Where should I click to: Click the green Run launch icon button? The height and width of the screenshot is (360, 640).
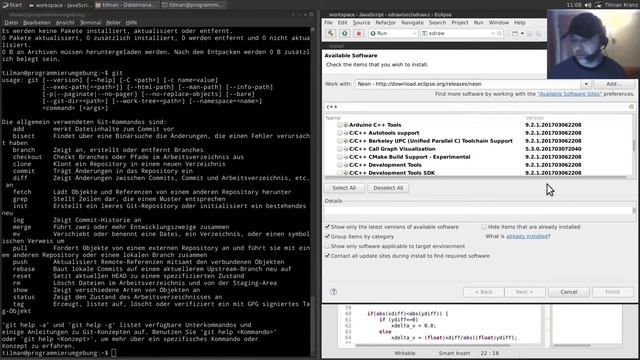click(344, 33)
